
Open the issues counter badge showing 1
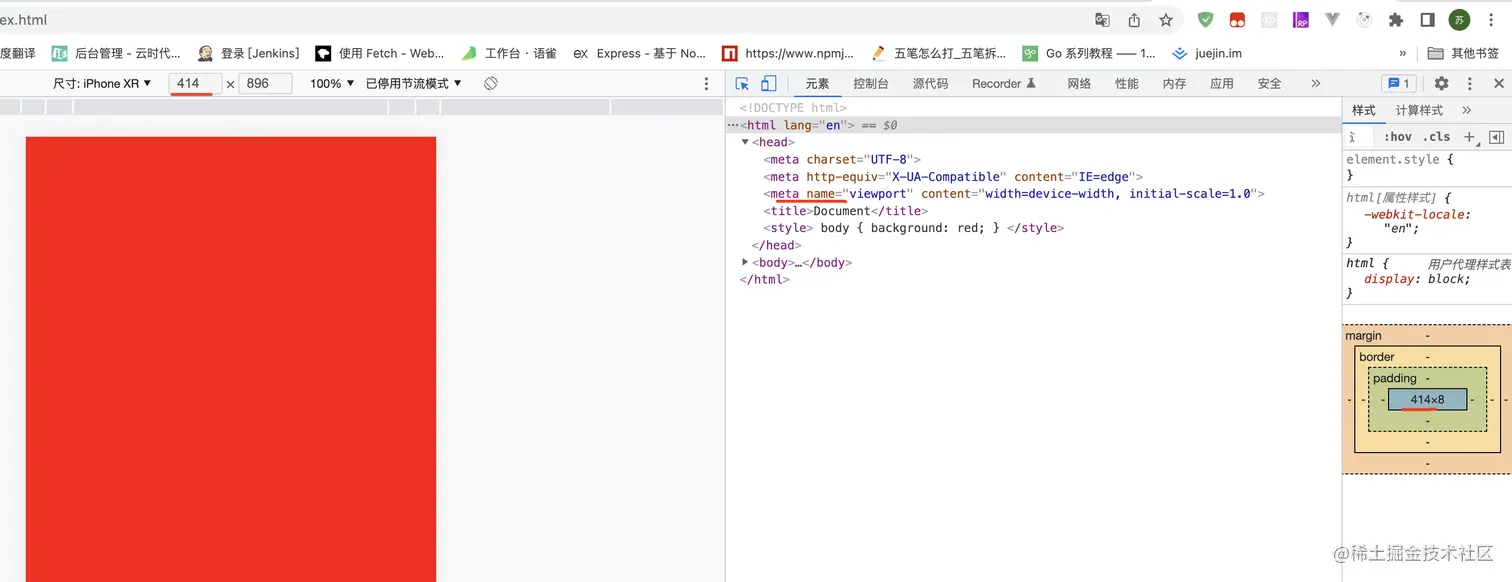tap(1398, 84)
